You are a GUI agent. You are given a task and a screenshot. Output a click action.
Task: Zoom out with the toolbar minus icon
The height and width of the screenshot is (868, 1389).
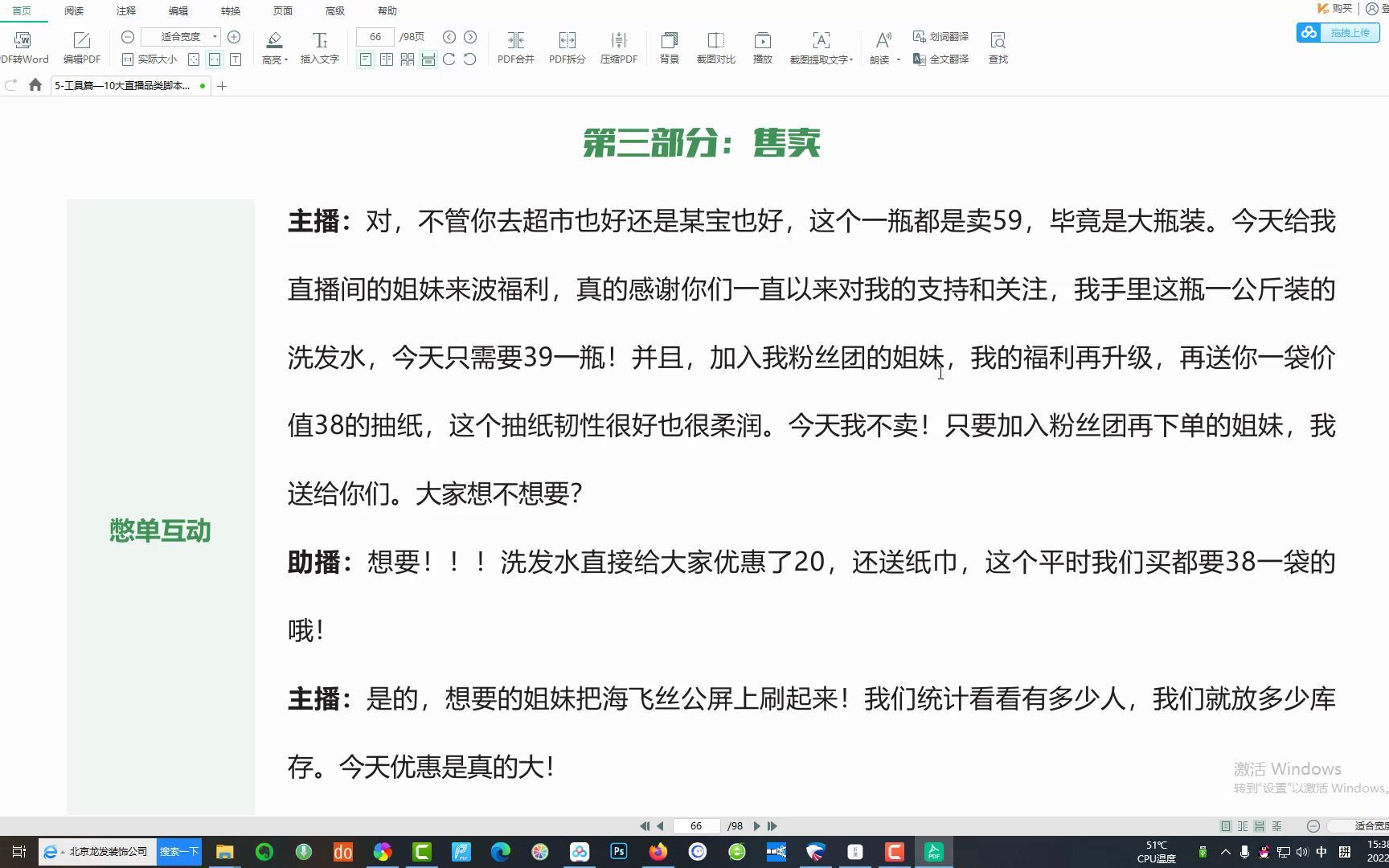128,37
